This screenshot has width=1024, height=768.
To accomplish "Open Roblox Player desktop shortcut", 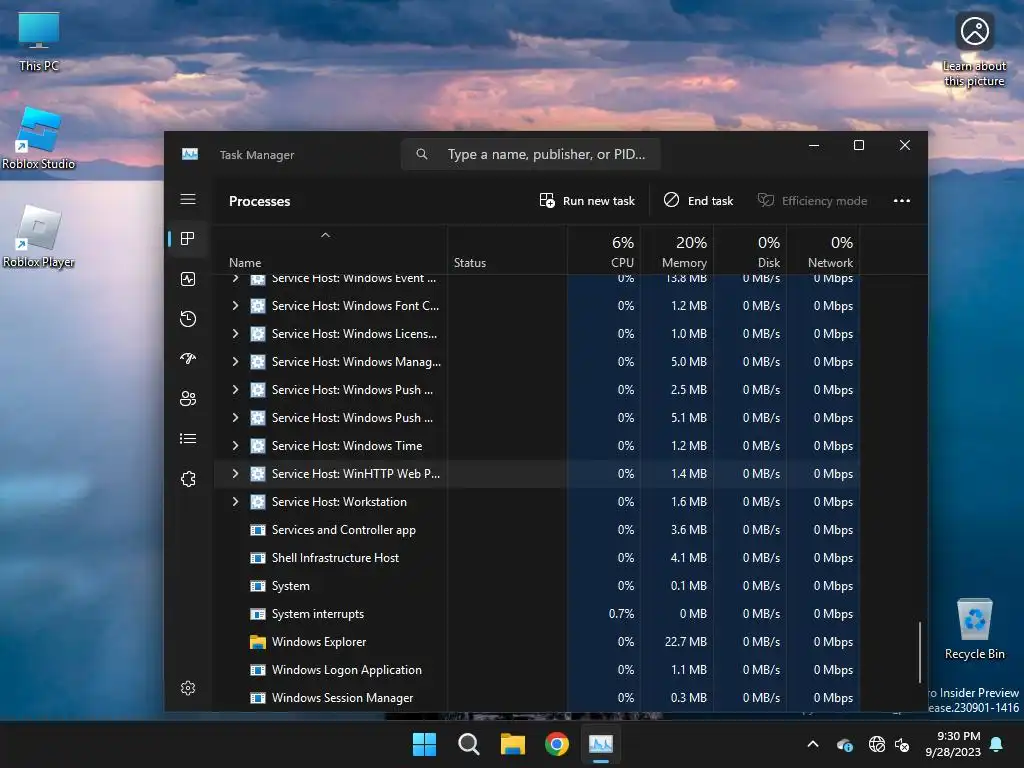I will coord(39,236).
